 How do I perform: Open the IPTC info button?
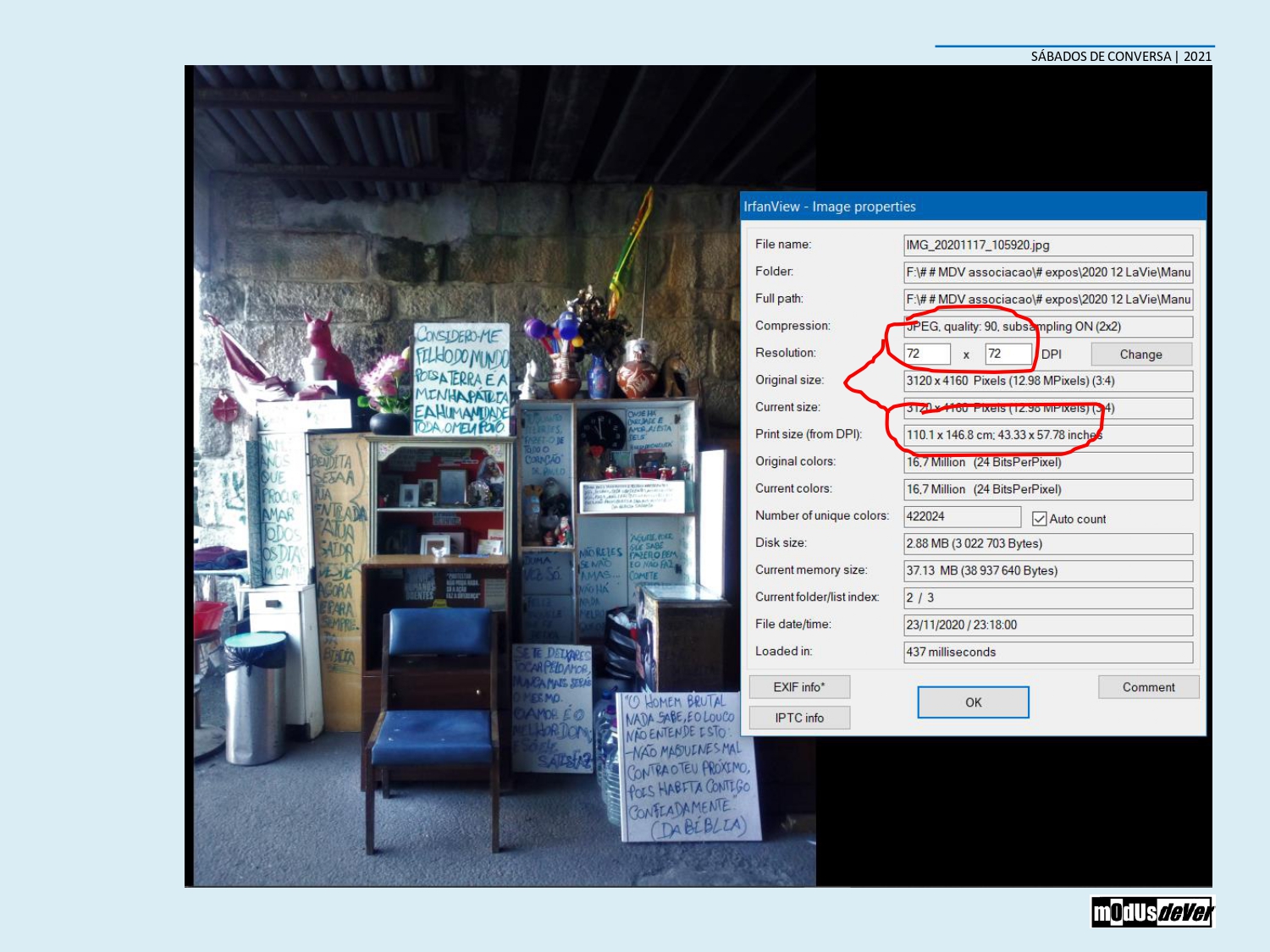pos(798,718)
